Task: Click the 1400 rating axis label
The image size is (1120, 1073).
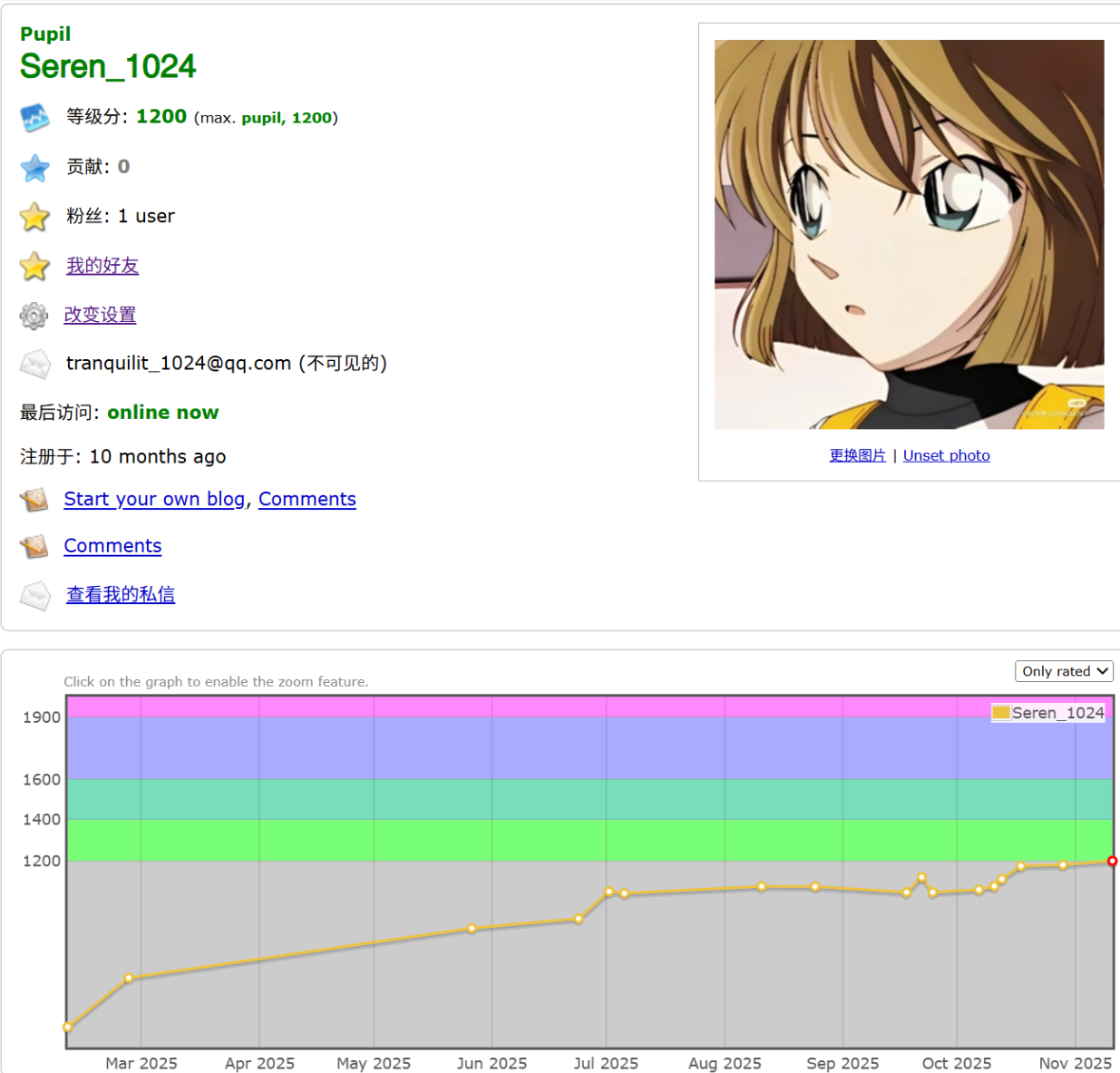Action: 42,819
